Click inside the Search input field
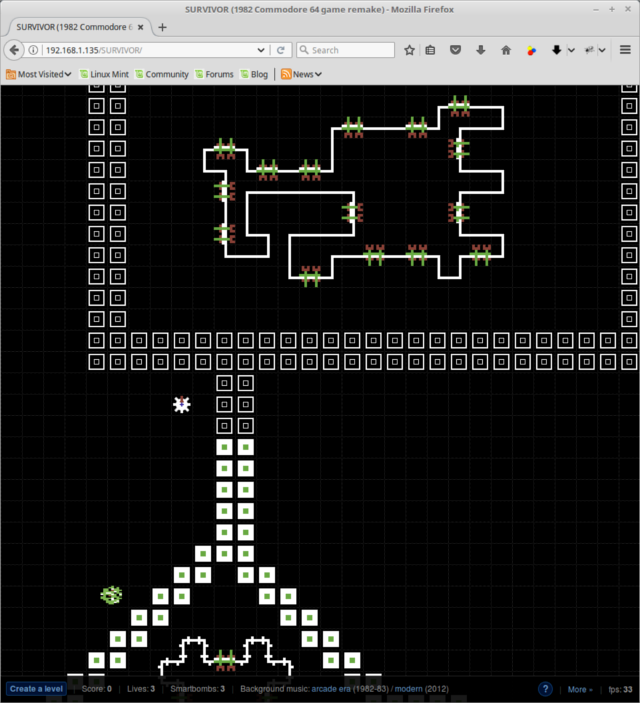The image size is (640, 703). click(350, 50)
